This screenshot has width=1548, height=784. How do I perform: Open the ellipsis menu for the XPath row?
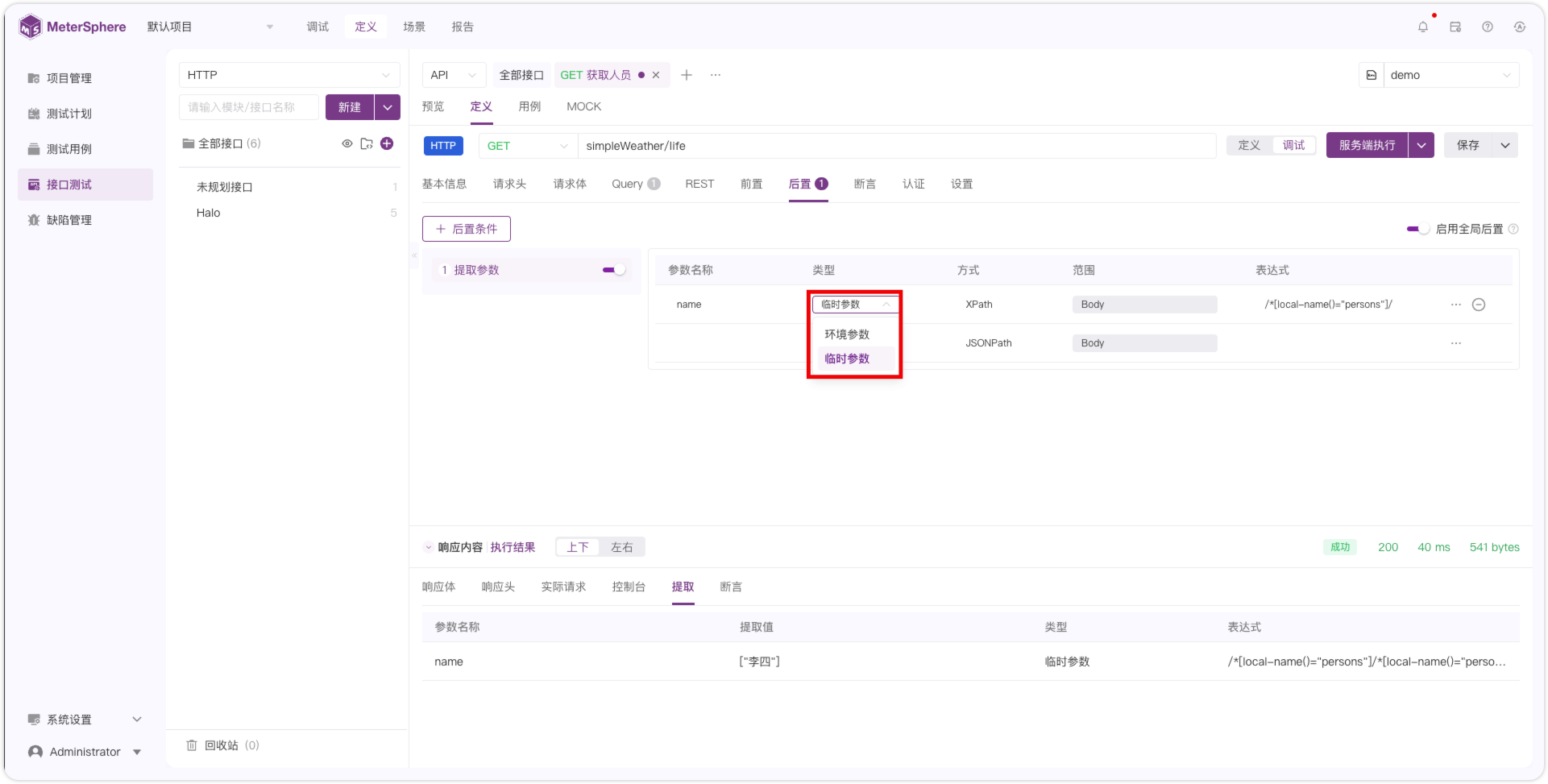coord(1456,305)
